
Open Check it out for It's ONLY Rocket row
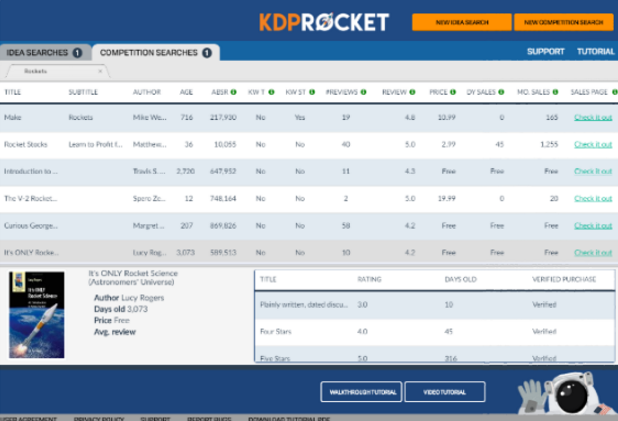pos(593,252)
